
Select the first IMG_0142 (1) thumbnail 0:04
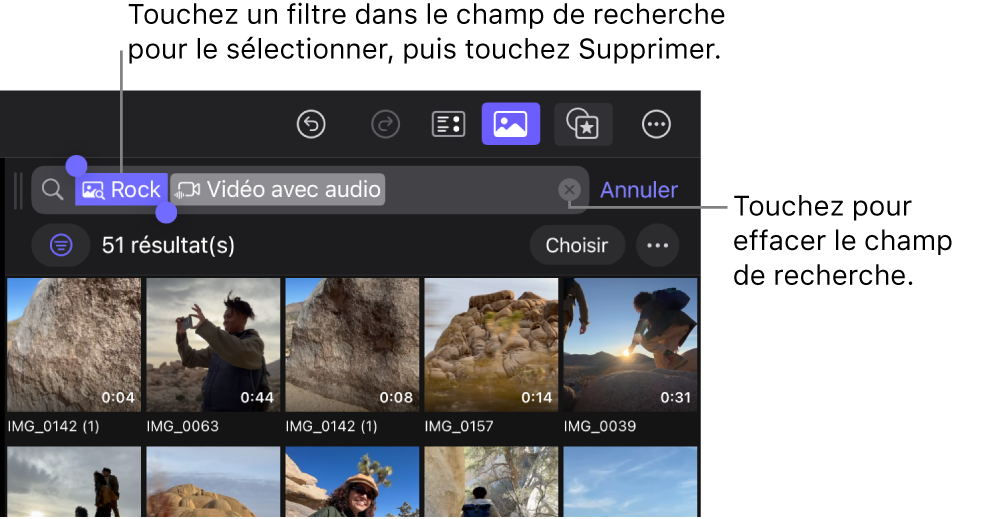point(74,345)
